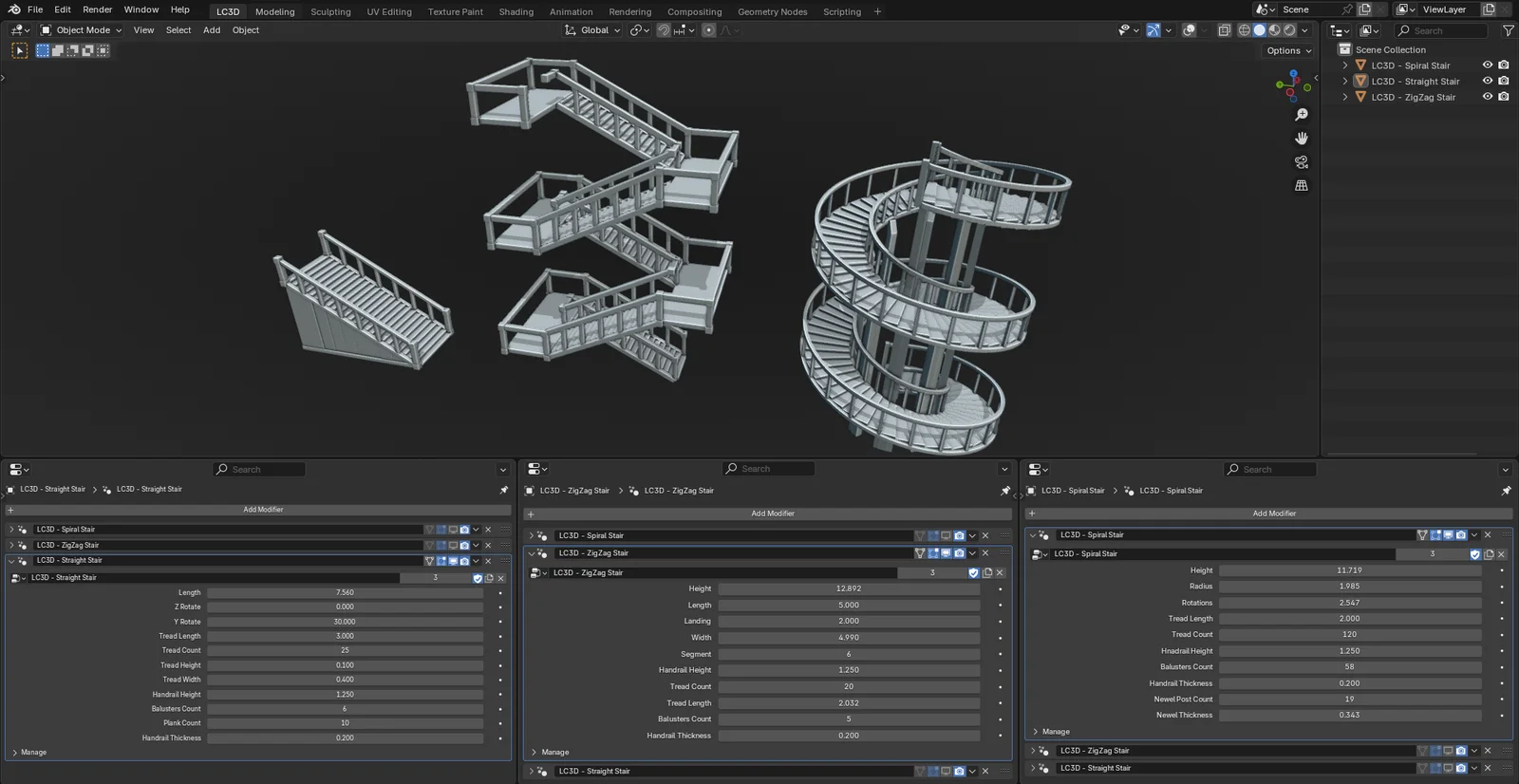Click the zoom view magnifier icon
1519x784 pixels.
1302,115
